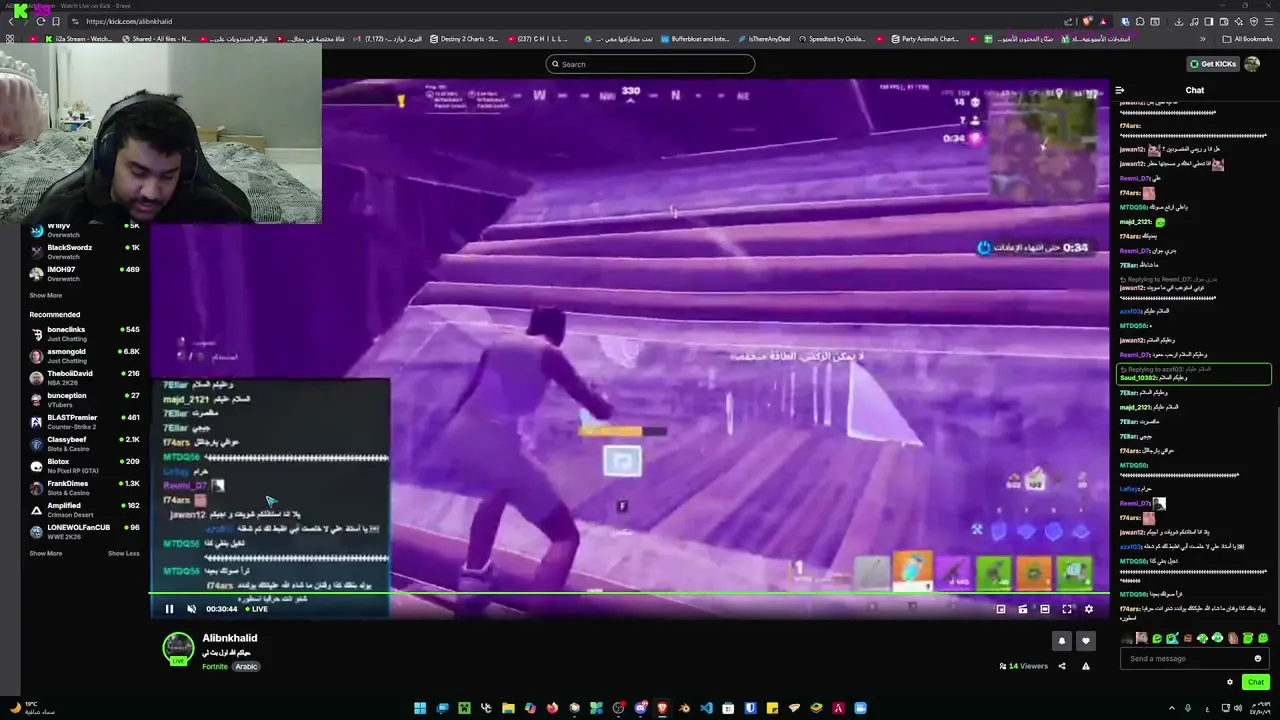This screenshot has height=720, width=1280.
Task: Click the LIVE indicator in player bar
Action: pos(256,609)
